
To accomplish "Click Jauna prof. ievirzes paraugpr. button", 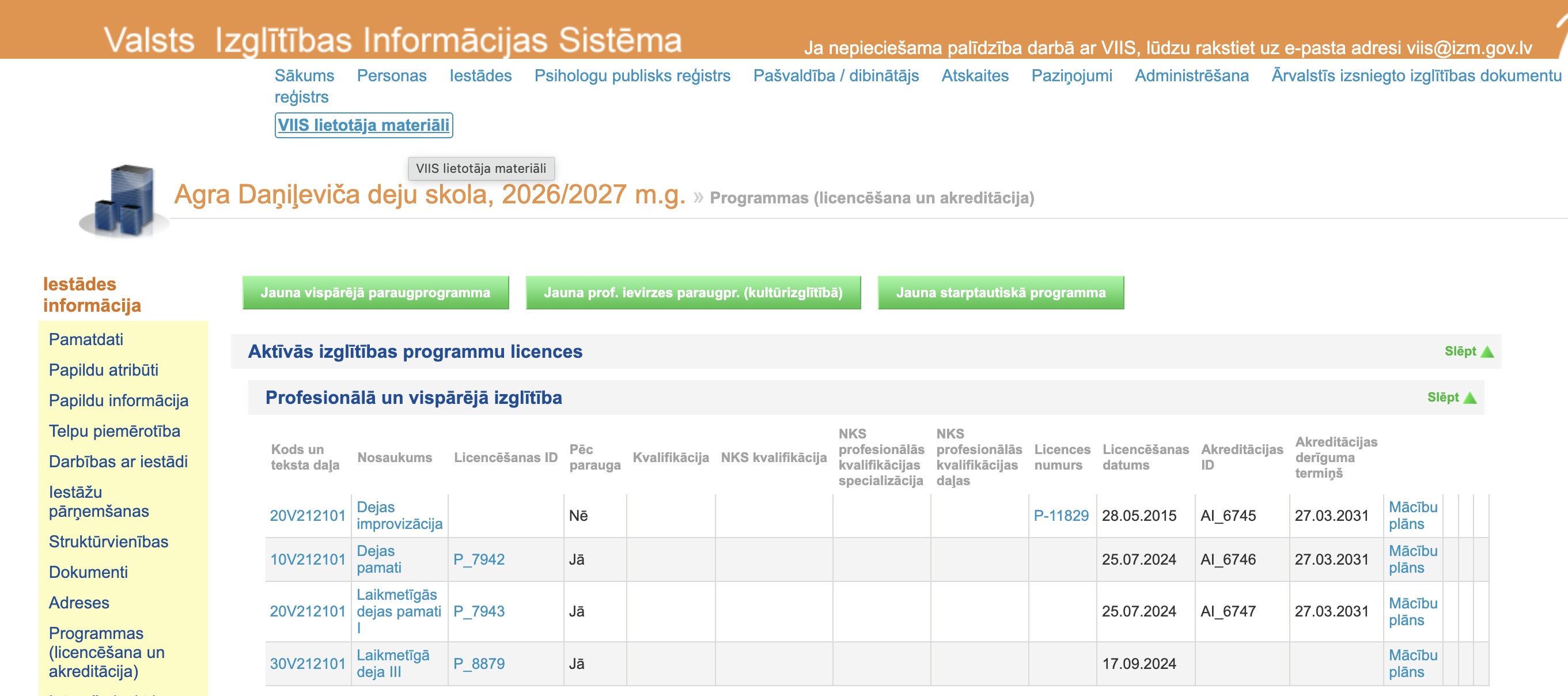I will (692, 293).
